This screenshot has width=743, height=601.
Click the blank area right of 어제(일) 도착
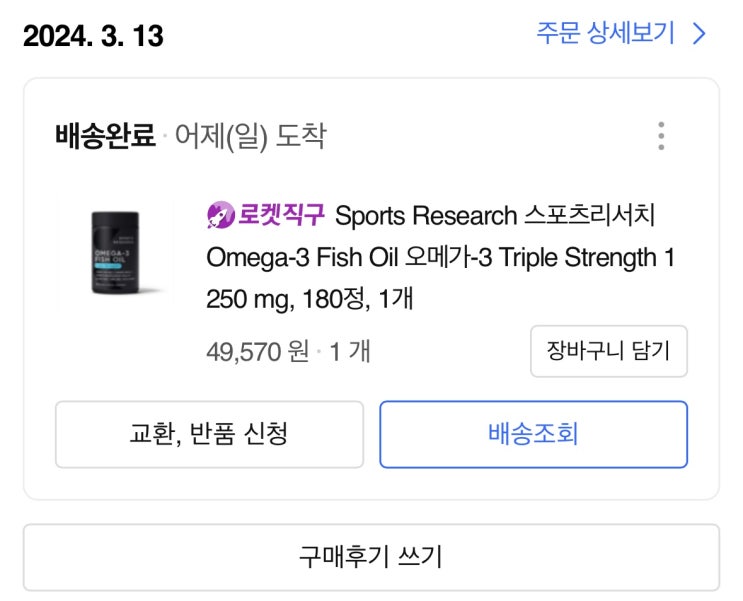480,136
